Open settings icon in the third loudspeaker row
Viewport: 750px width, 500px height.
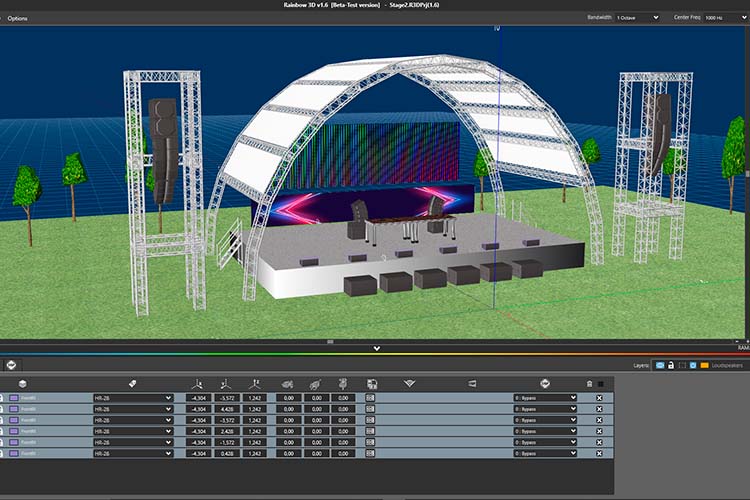pos(370,420)
